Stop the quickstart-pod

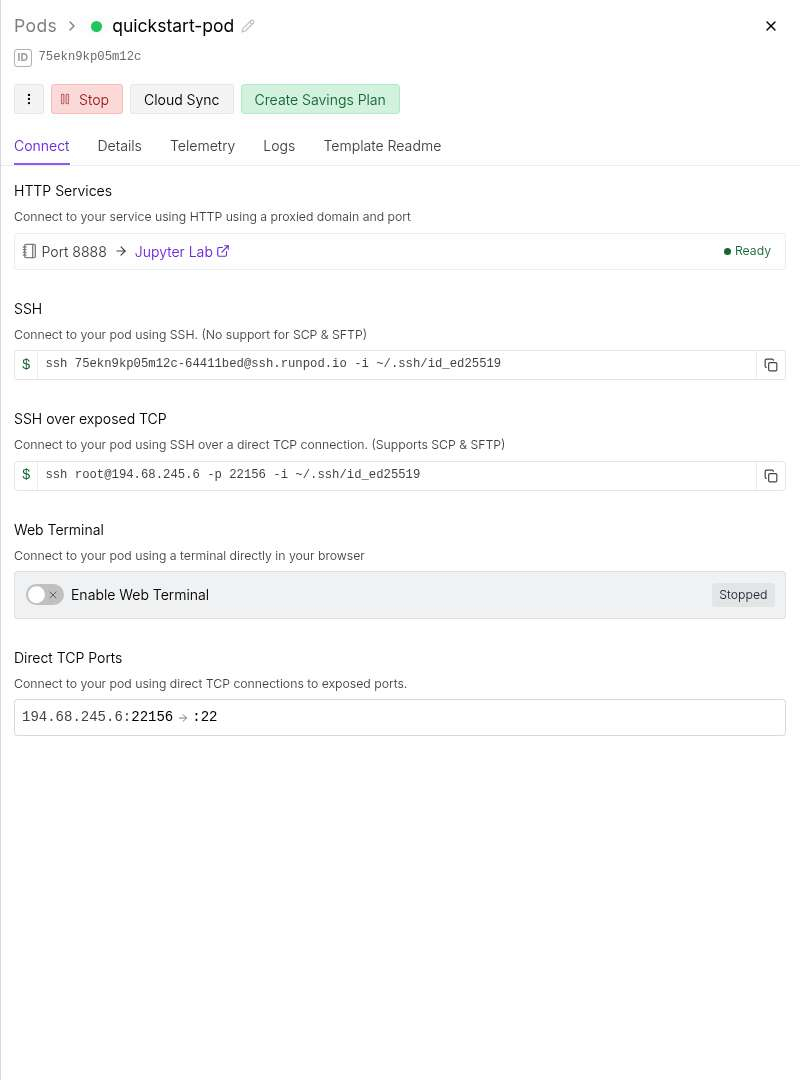[86, 99]
